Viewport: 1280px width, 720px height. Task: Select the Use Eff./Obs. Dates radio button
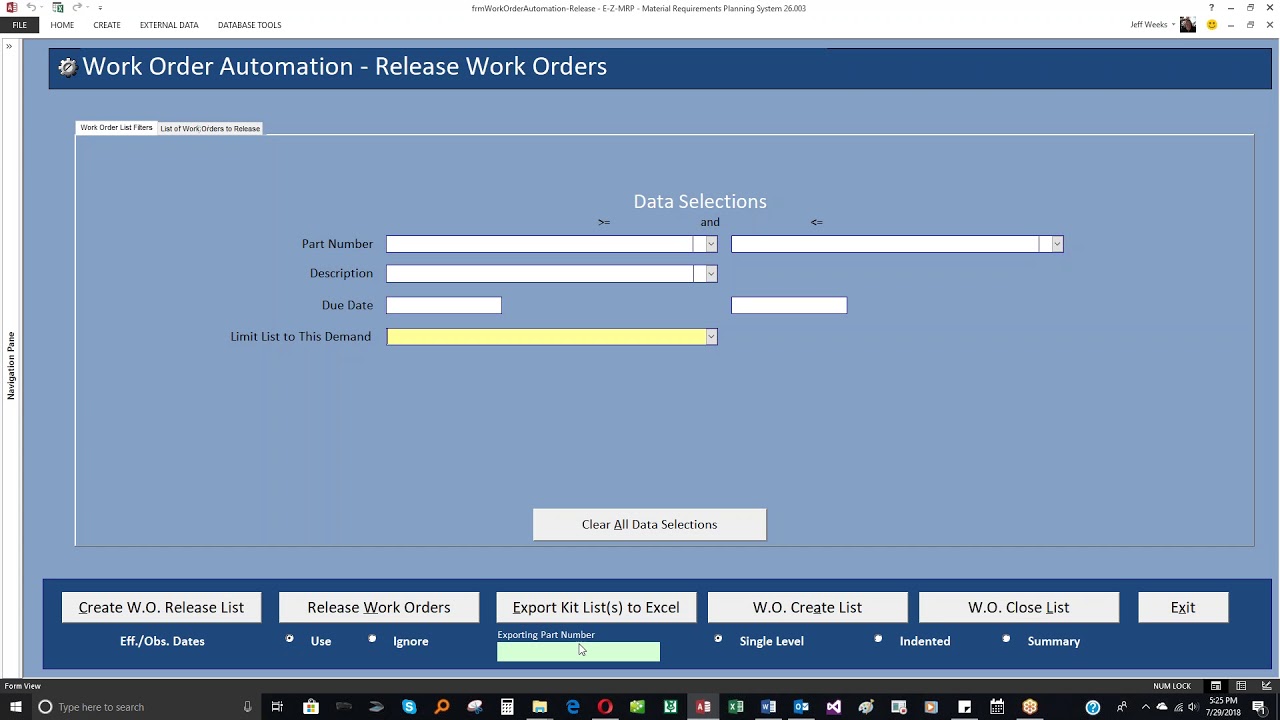(290, 639)
